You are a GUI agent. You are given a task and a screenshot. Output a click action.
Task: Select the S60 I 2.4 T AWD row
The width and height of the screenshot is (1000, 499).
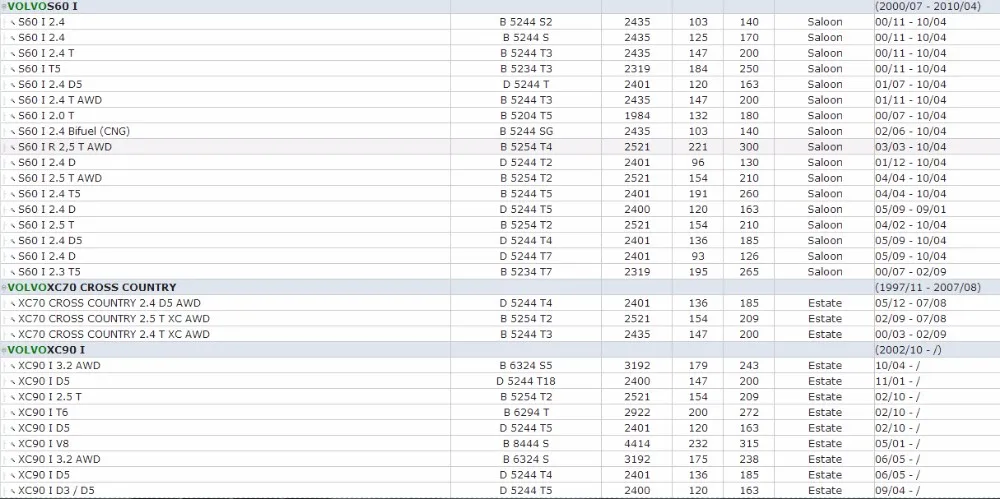coord(500,100)
